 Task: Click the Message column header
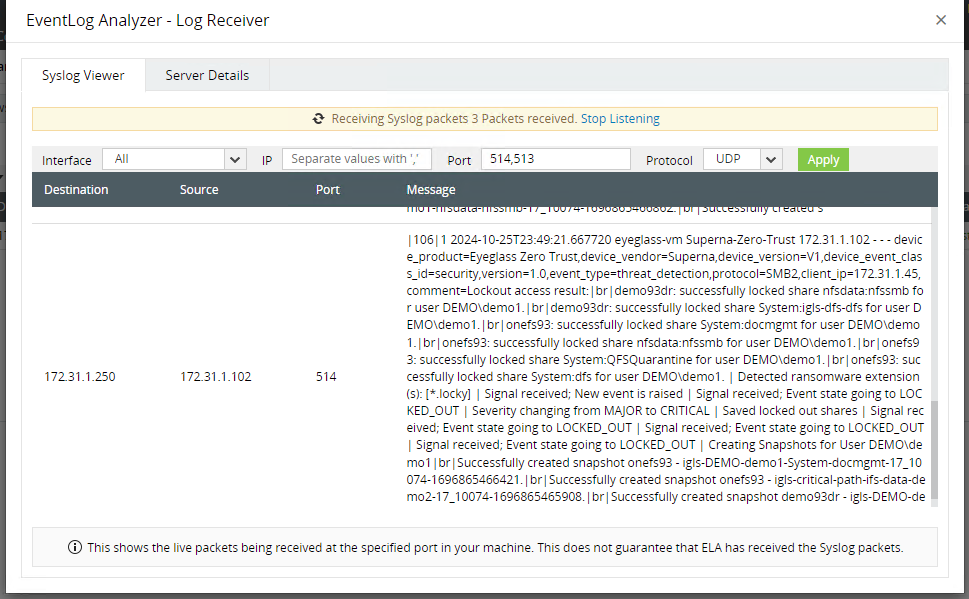tap(430, 189)
